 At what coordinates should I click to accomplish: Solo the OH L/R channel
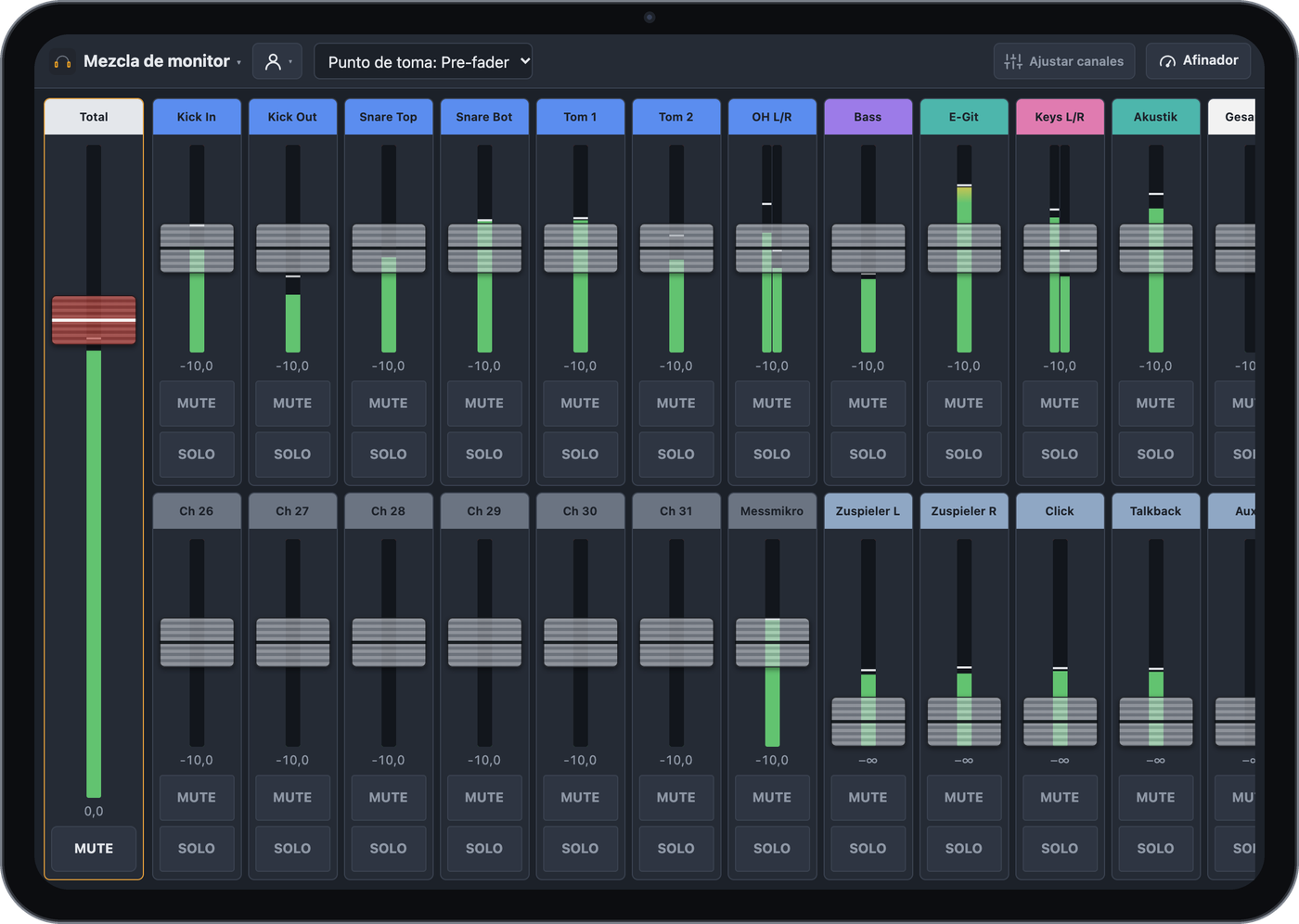point(772,454)
